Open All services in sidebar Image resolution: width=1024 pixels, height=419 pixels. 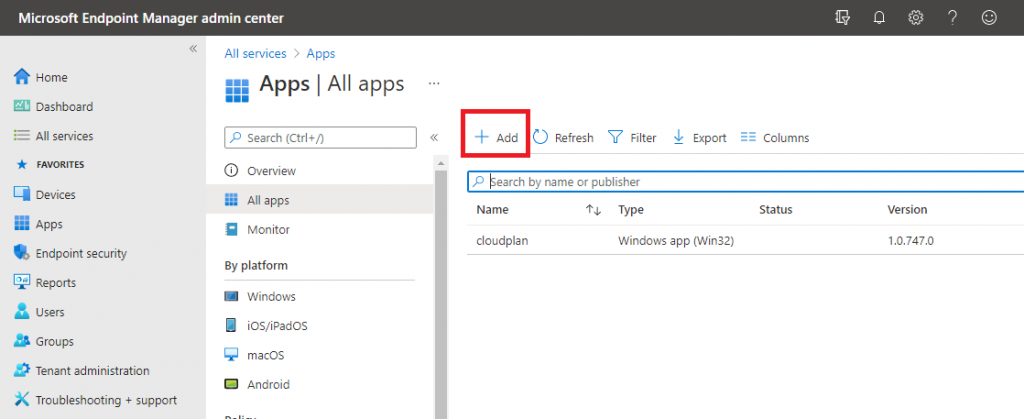click(64, 136)
